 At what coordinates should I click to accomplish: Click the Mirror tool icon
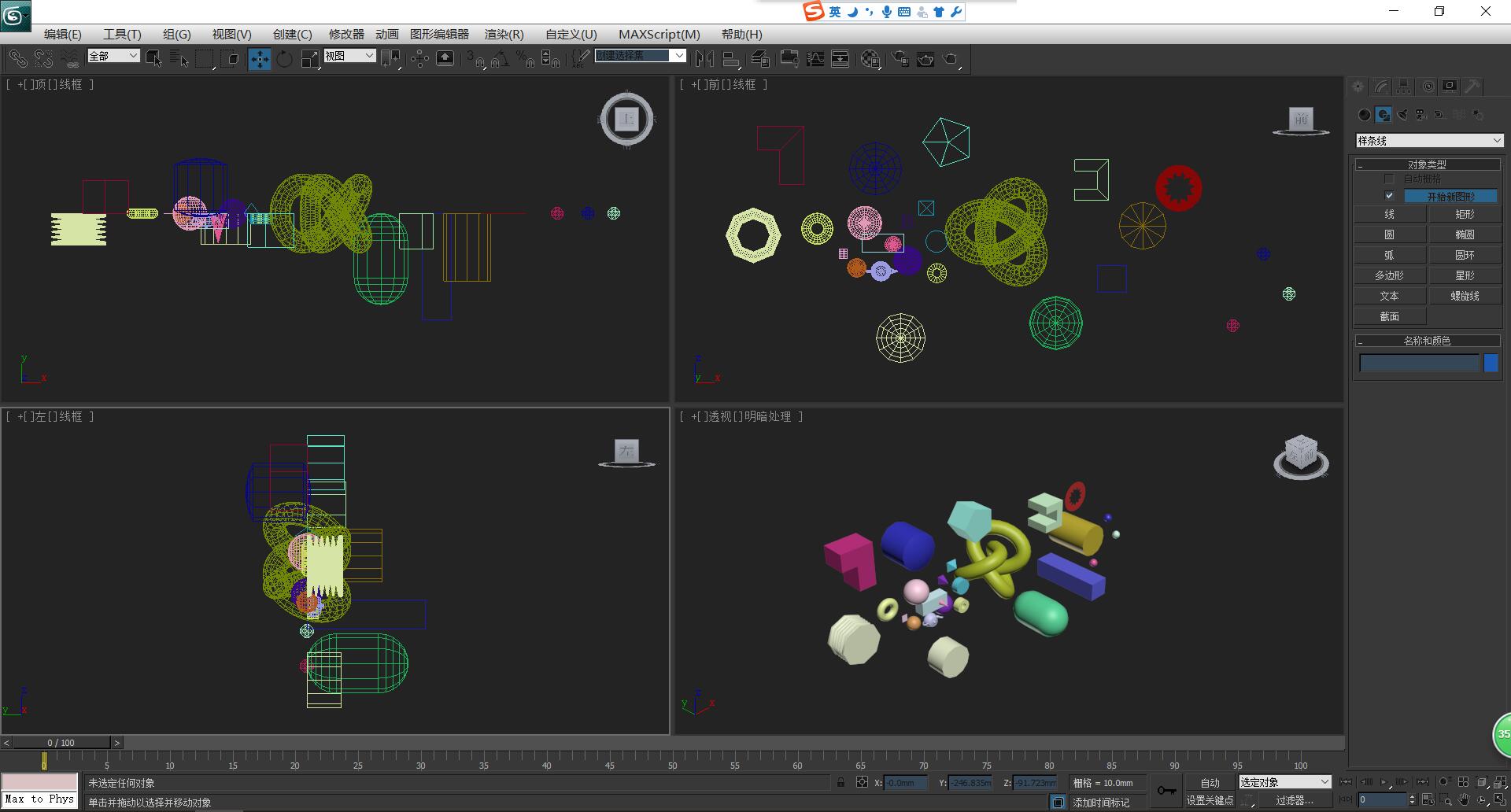click(x=705, y=59)
